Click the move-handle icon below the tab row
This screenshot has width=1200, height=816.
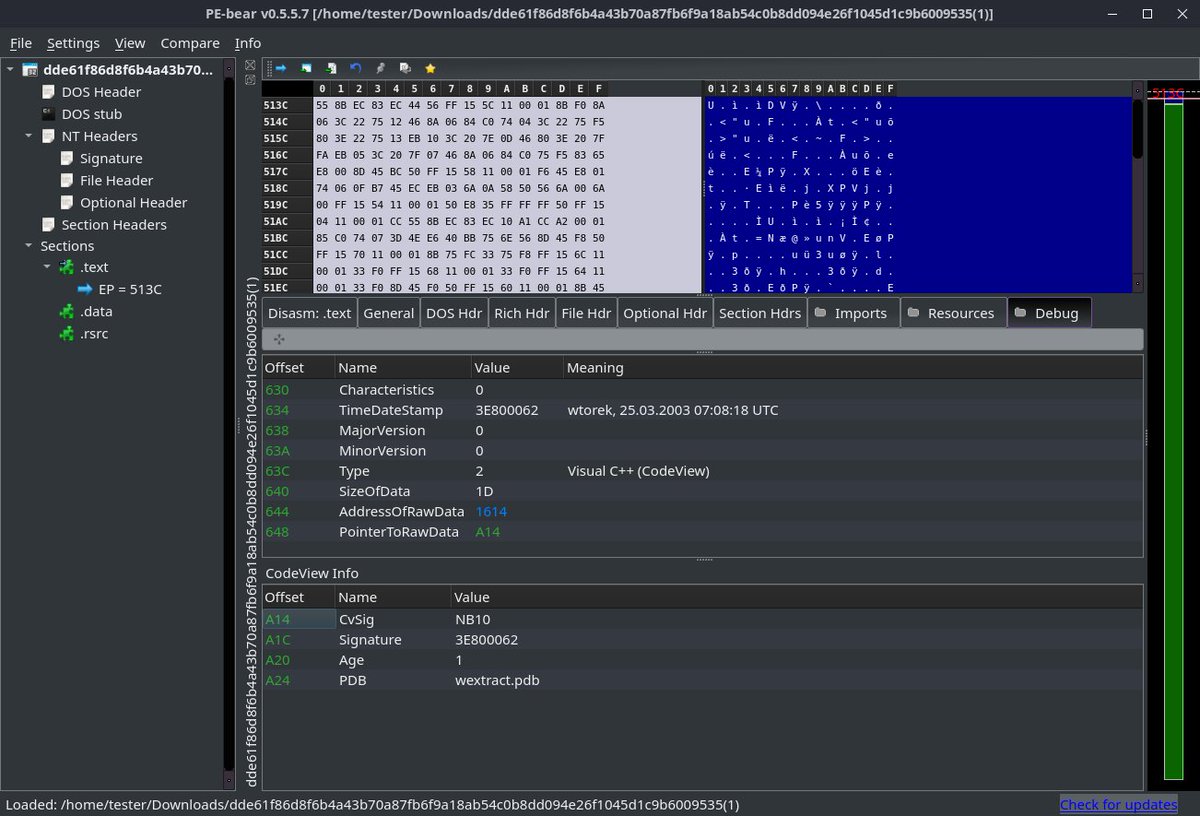[279, 340]
